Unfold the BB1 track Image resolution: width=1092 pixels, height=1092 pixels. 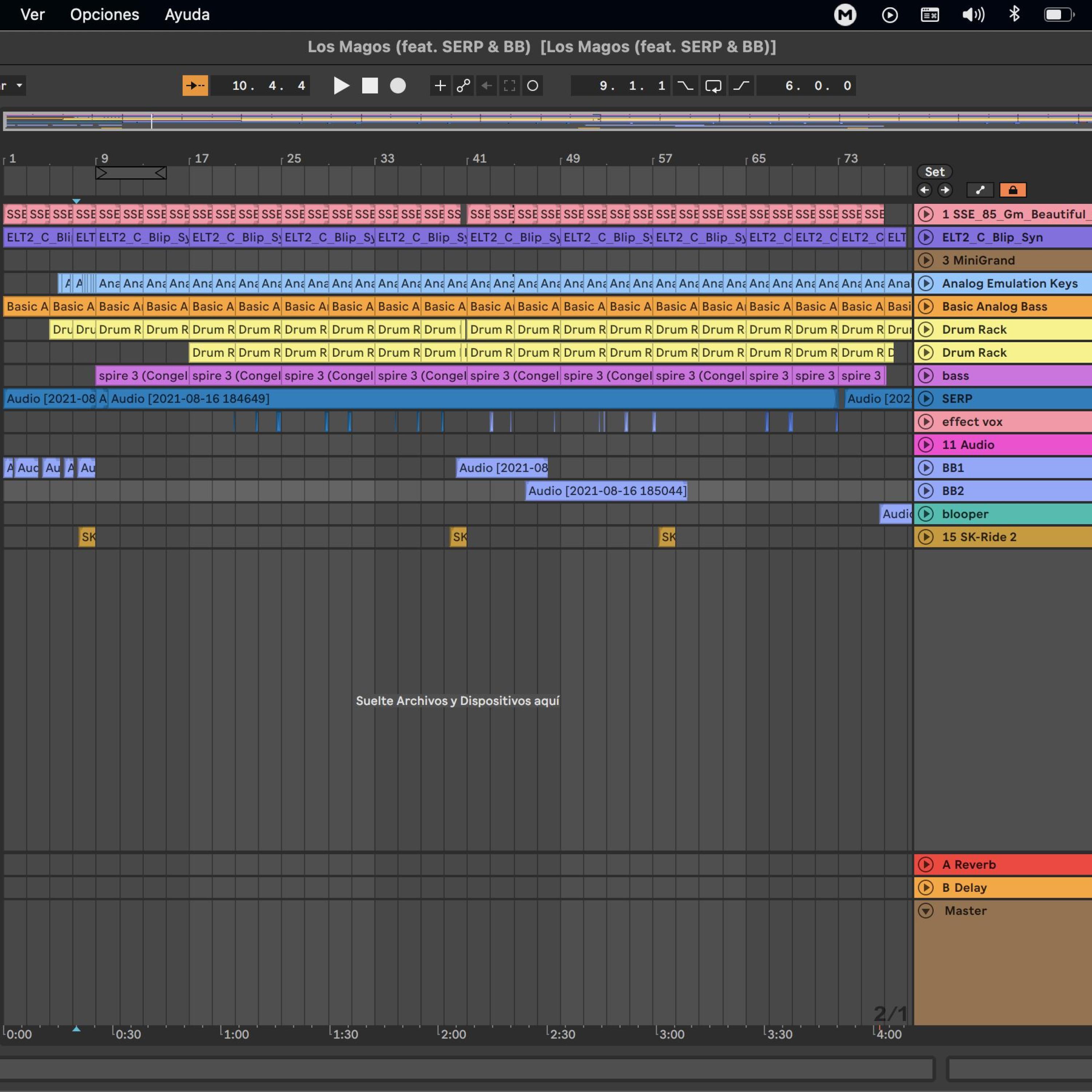926,467
